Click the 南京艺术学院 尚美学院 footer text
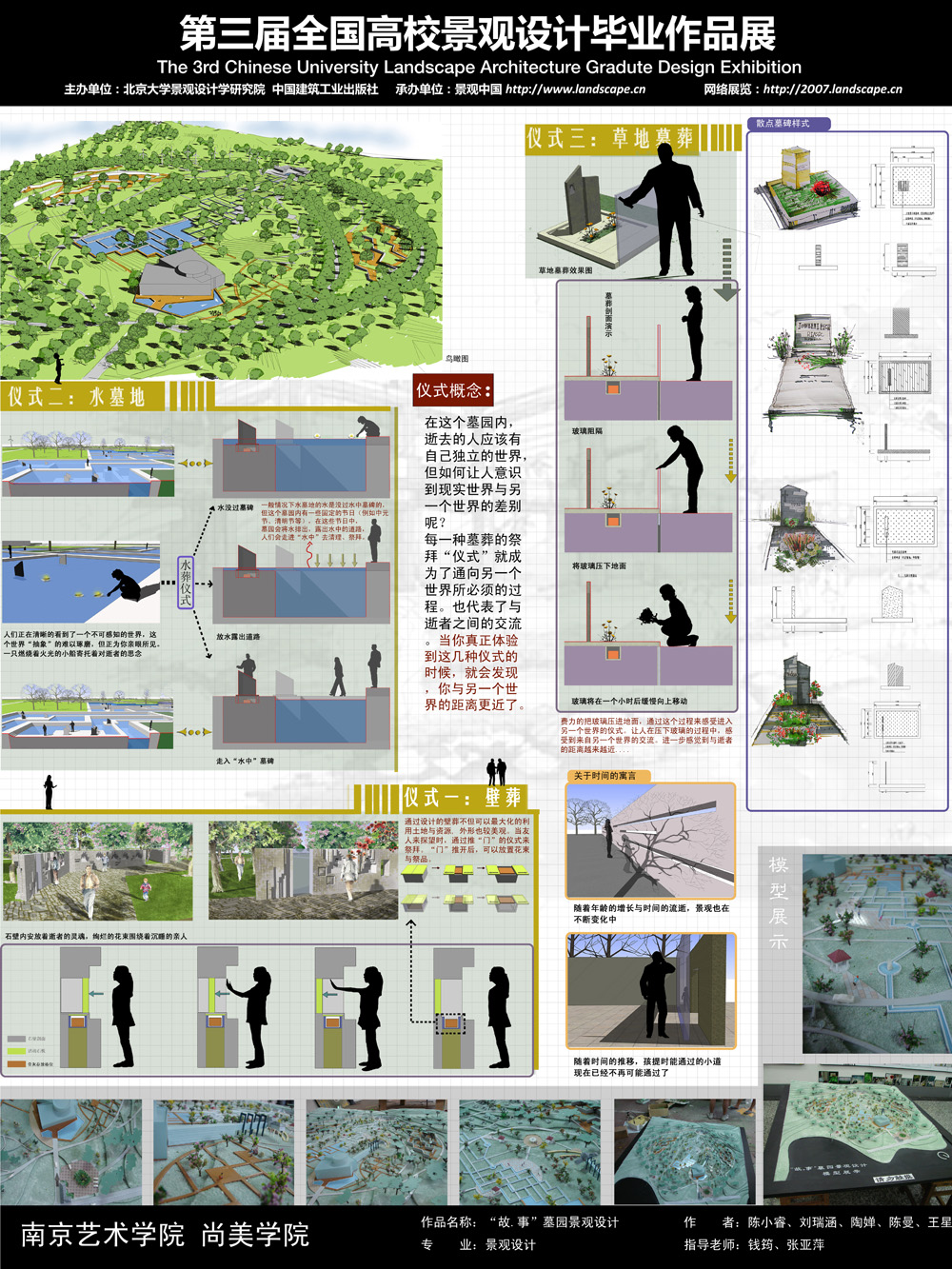Viewport: 952px width, 1269px height. pyautogui.click(x=165, y=1235)
